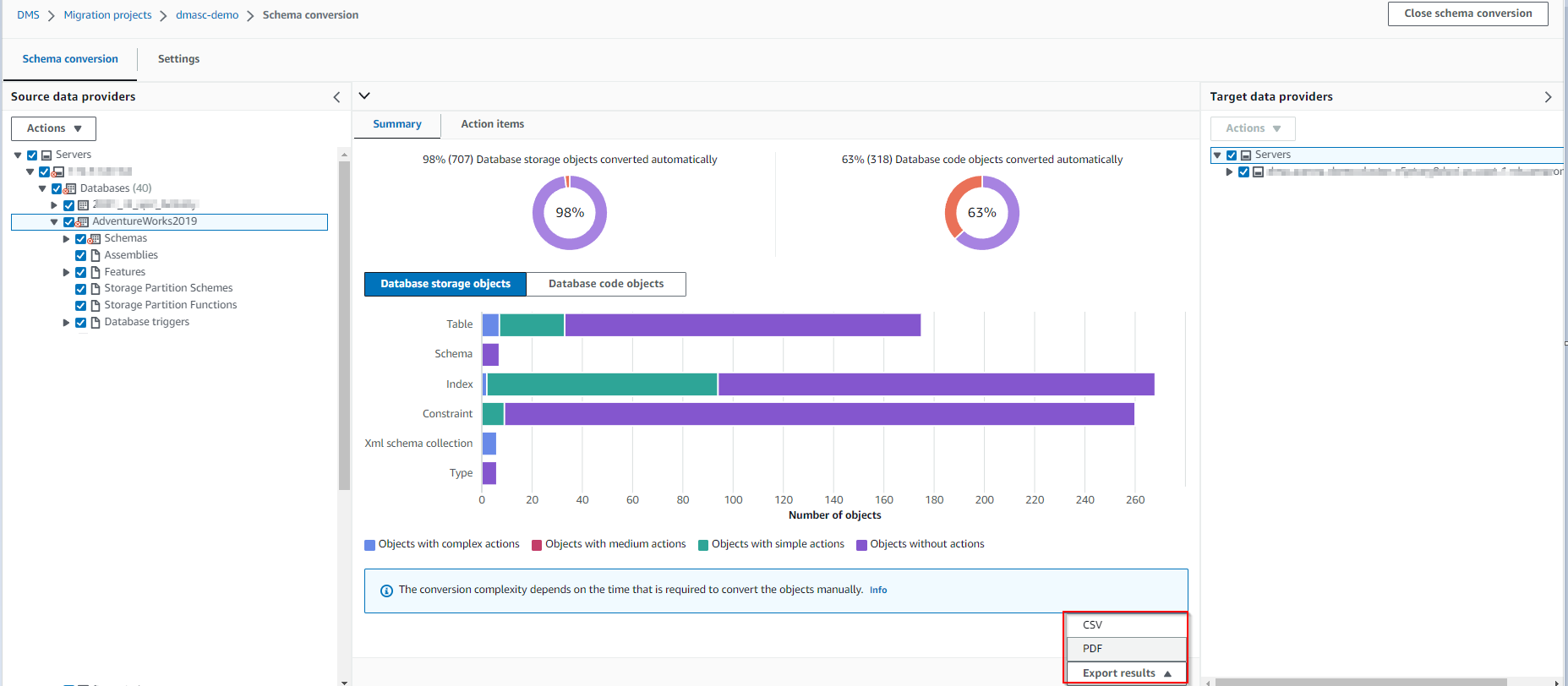Open the source Actions dropdown
The height and width of the screenshot is (686, 1568).
tap(53, 128)
